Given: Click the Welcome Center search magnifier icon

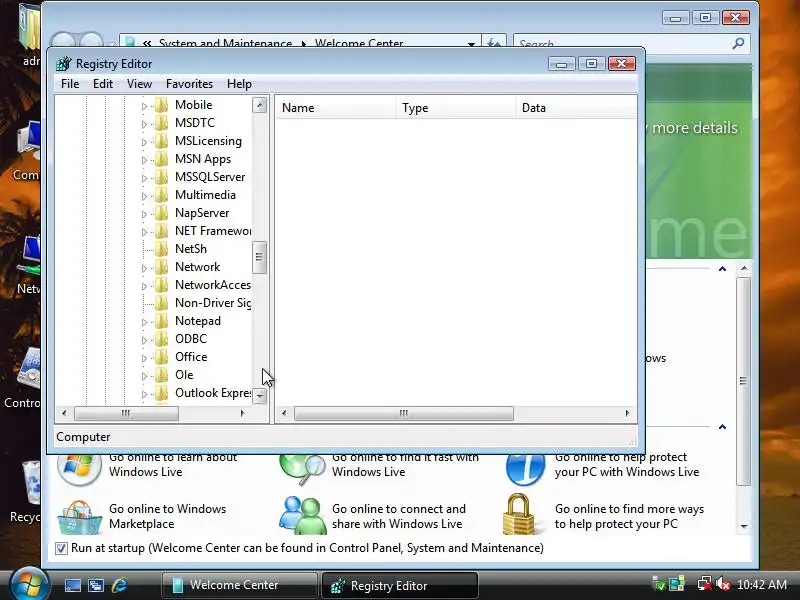Looking at the screenshot, I should pos(738,44).
